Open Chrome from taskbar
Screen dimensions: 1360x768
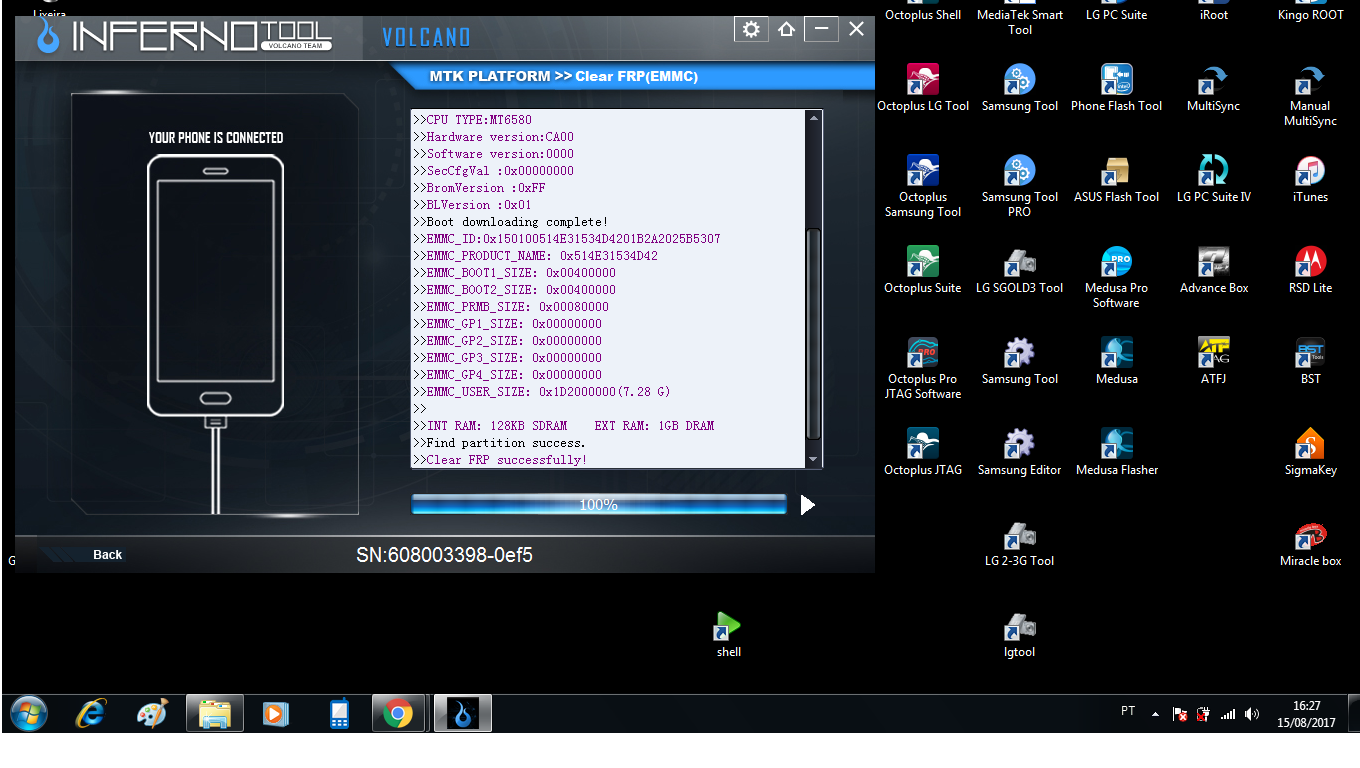(397, 713)
